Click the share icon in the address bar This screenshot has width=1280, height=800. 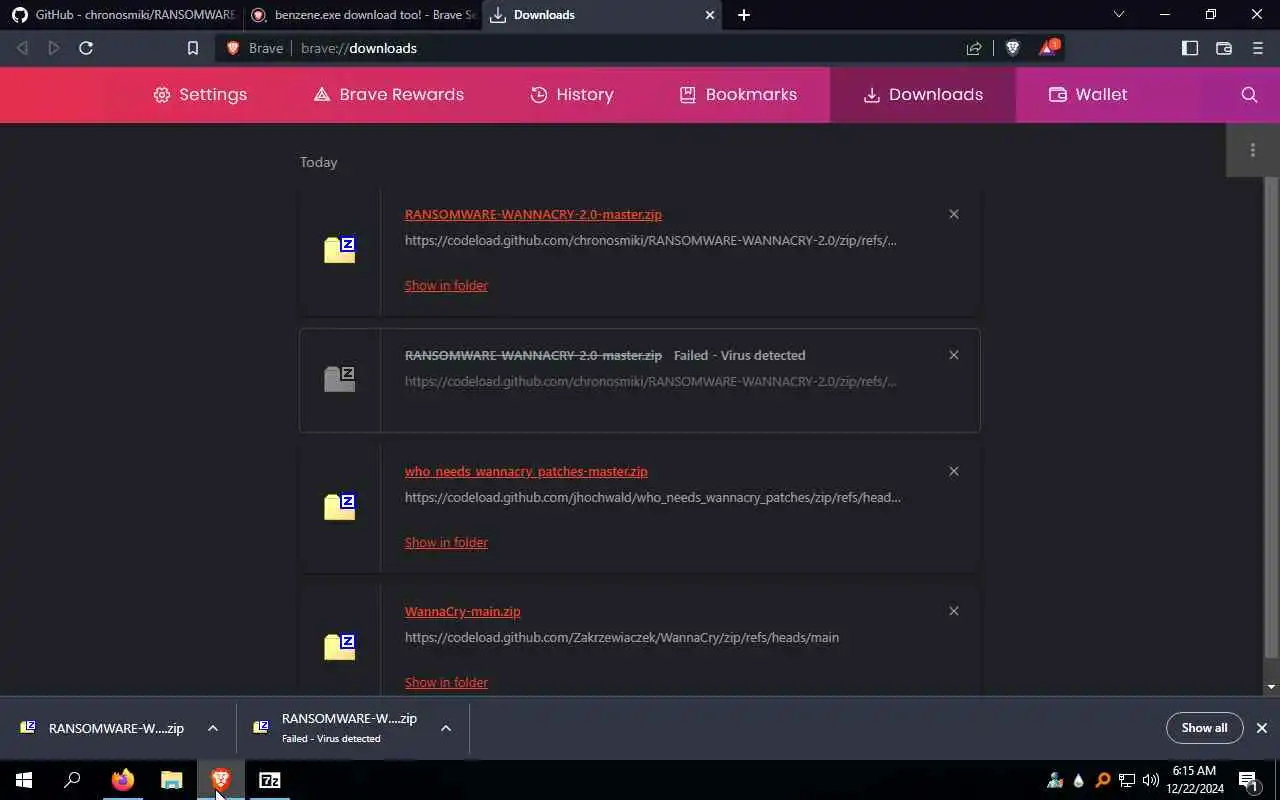coord(974,48)
